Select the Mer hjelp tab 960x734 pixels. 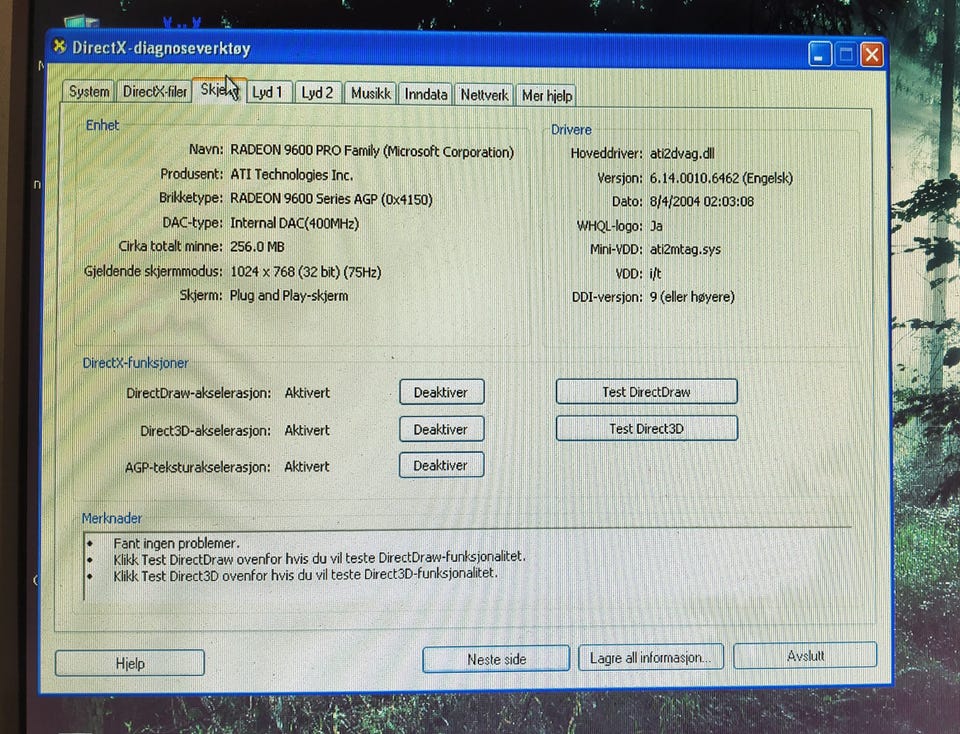(546, 95)
